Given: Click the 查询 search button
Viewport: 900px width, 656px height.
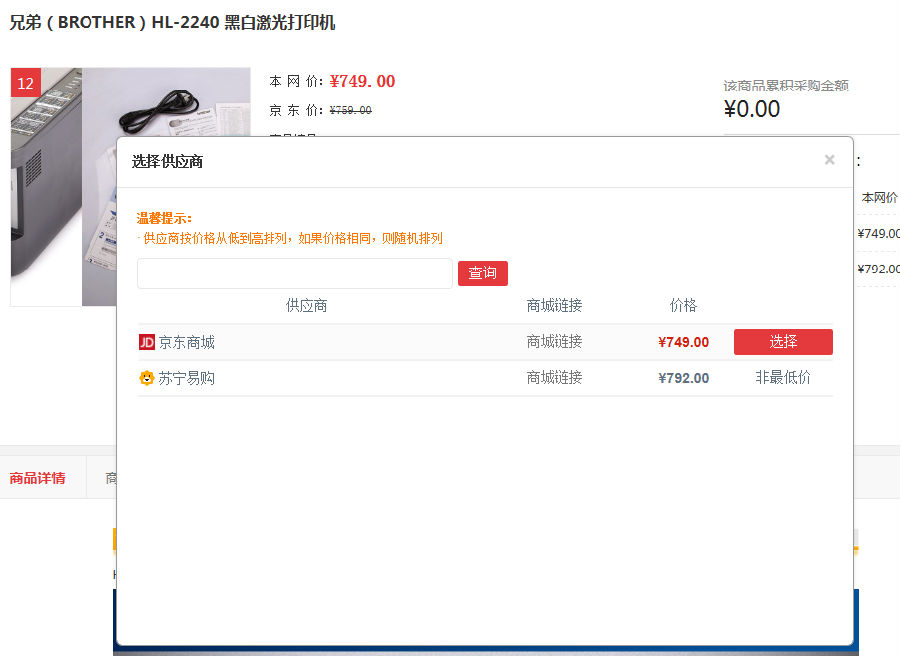Looking at the screenshot, I should (483, 273).
